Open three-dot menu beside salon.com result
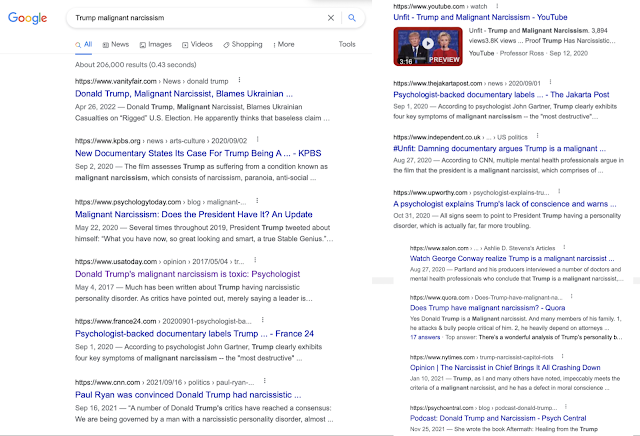This screenshot has height=436, width=640. click(x=564, y=247)
